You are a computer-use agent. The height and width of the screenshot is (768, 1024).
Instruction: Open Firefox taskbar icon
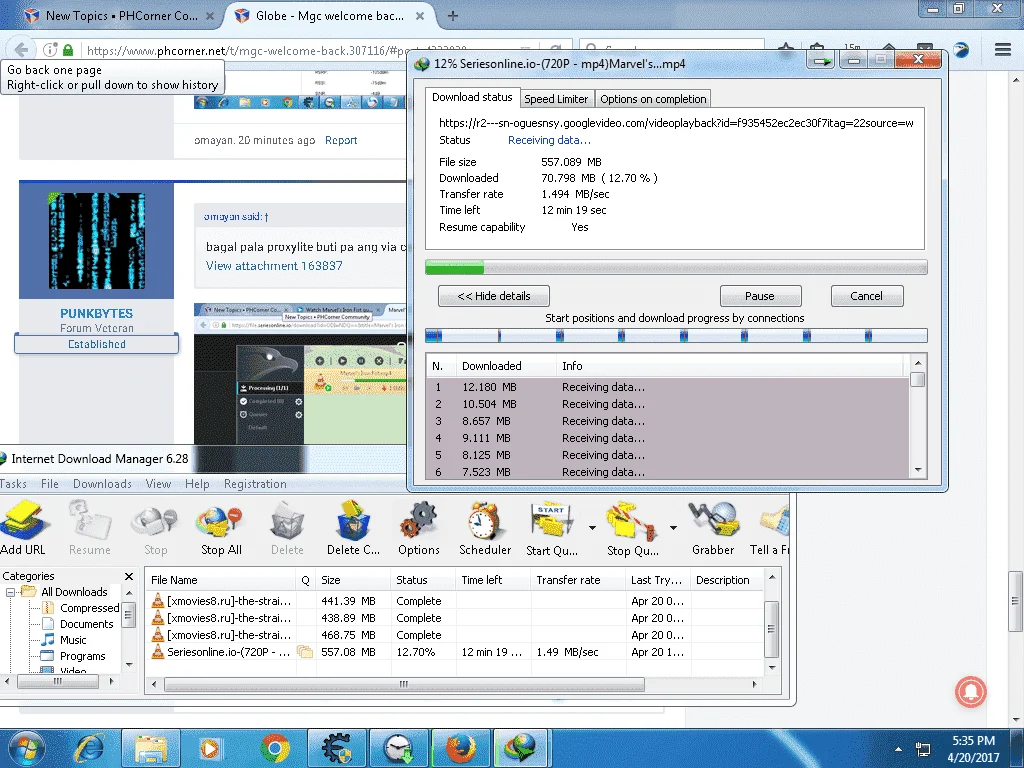pyautogui.click(x=461, y=748)
